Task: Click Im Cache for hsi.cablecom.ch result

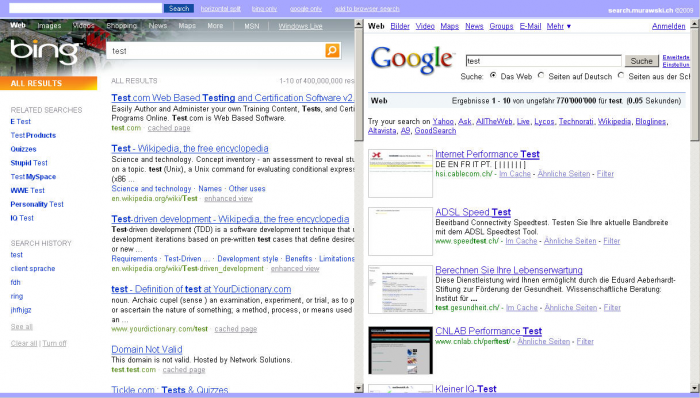Action: point(515,174)
